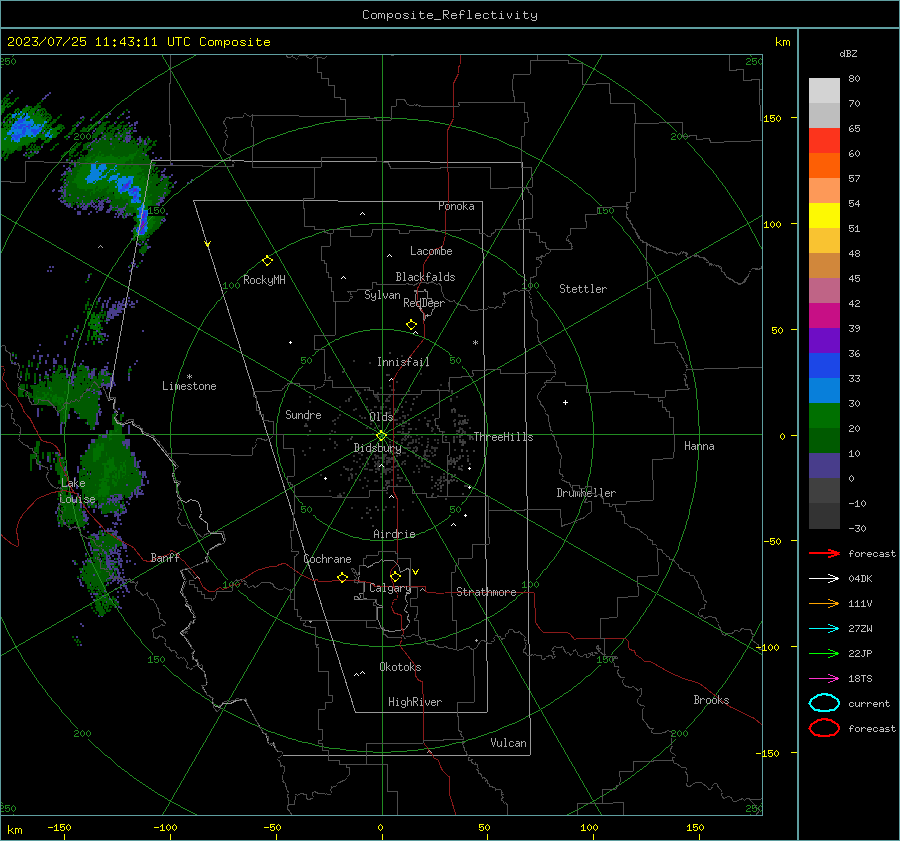Click the red 65 dBZ color swatch
900x841 pixels.
(824, 140)
